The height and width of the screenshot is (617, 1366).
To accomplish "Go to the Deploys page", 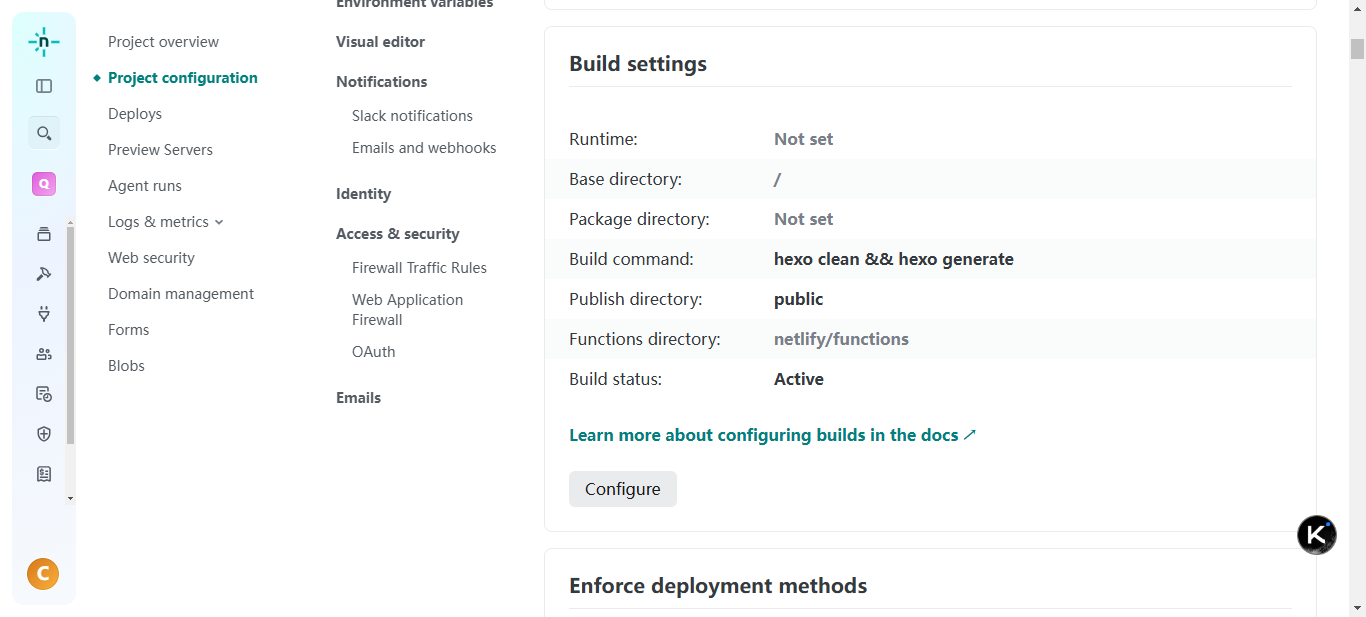I will (x=135, y=114).
